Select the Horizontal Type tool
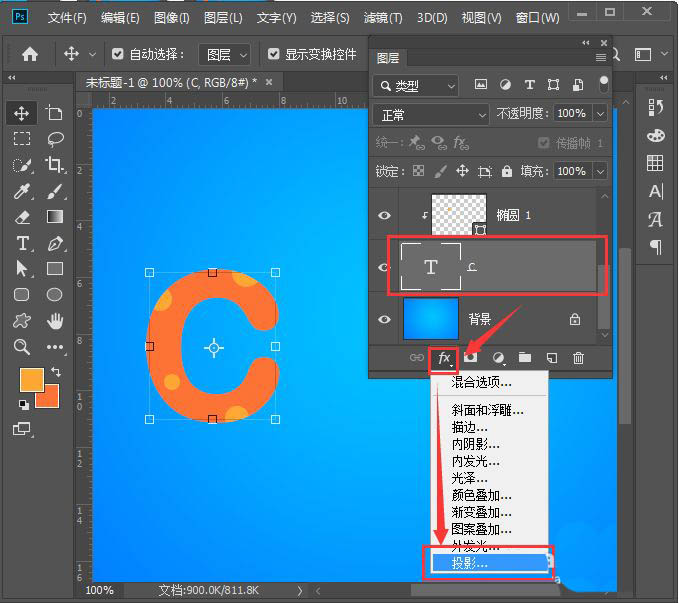The image size is (679, 603). point(23,243)
